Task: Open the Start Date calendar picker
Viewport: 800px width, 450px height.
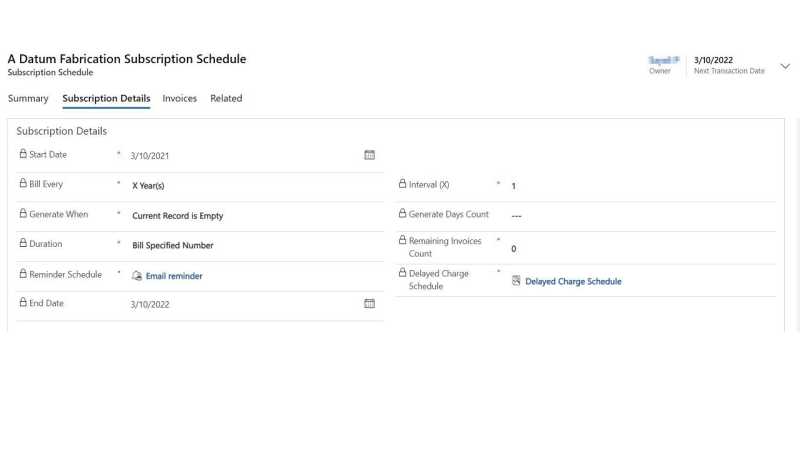Action: point(369,155)
